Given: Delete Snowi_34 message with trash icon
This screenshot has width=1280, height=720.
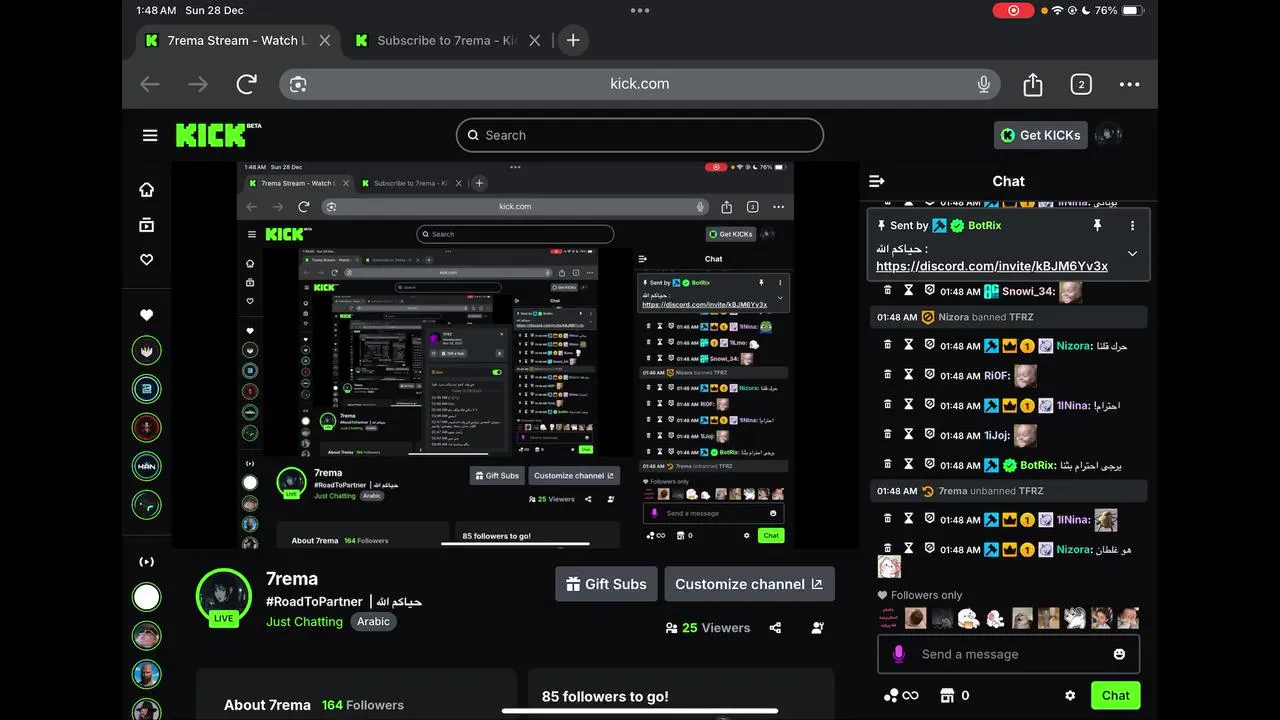Looking at the screenshot, I should pyautogui.click(x=887, y=291).
